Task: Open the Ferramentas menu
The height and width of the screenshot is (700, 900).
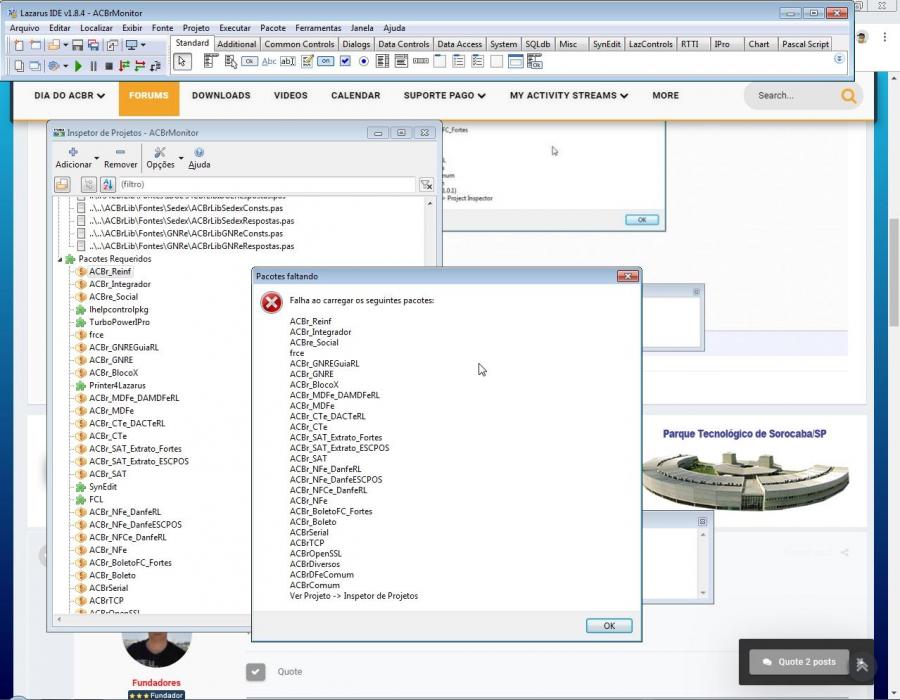Action: click(x=318, y=28)
